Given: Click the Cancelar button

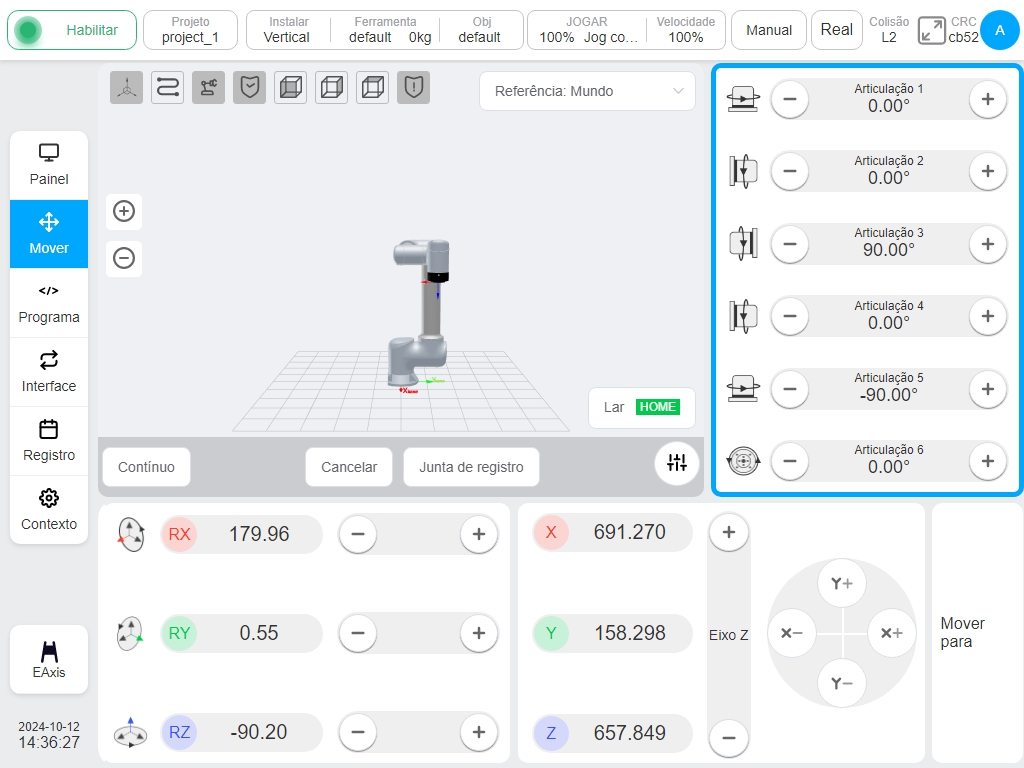Looking at the screenshot, I should click(x=349, y=467).
